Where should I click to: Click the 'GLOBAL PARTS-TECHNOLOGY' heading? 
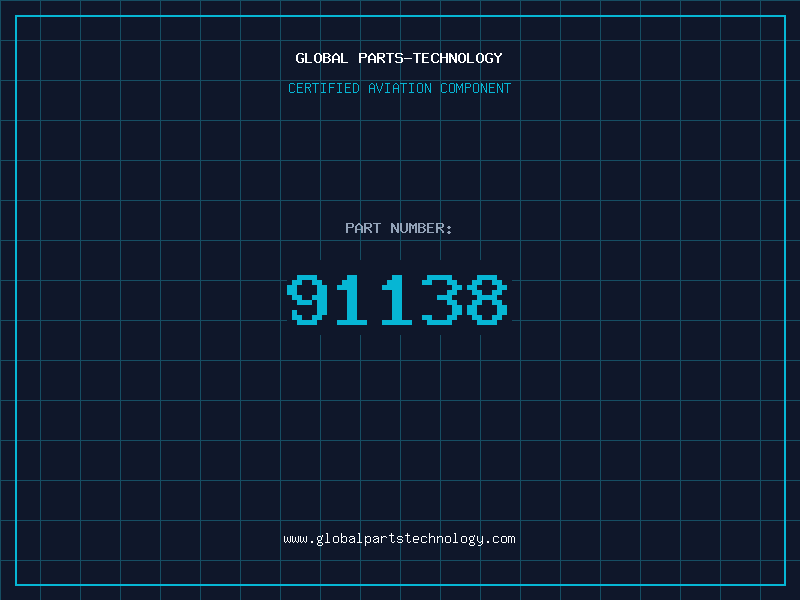coord(399,58)
